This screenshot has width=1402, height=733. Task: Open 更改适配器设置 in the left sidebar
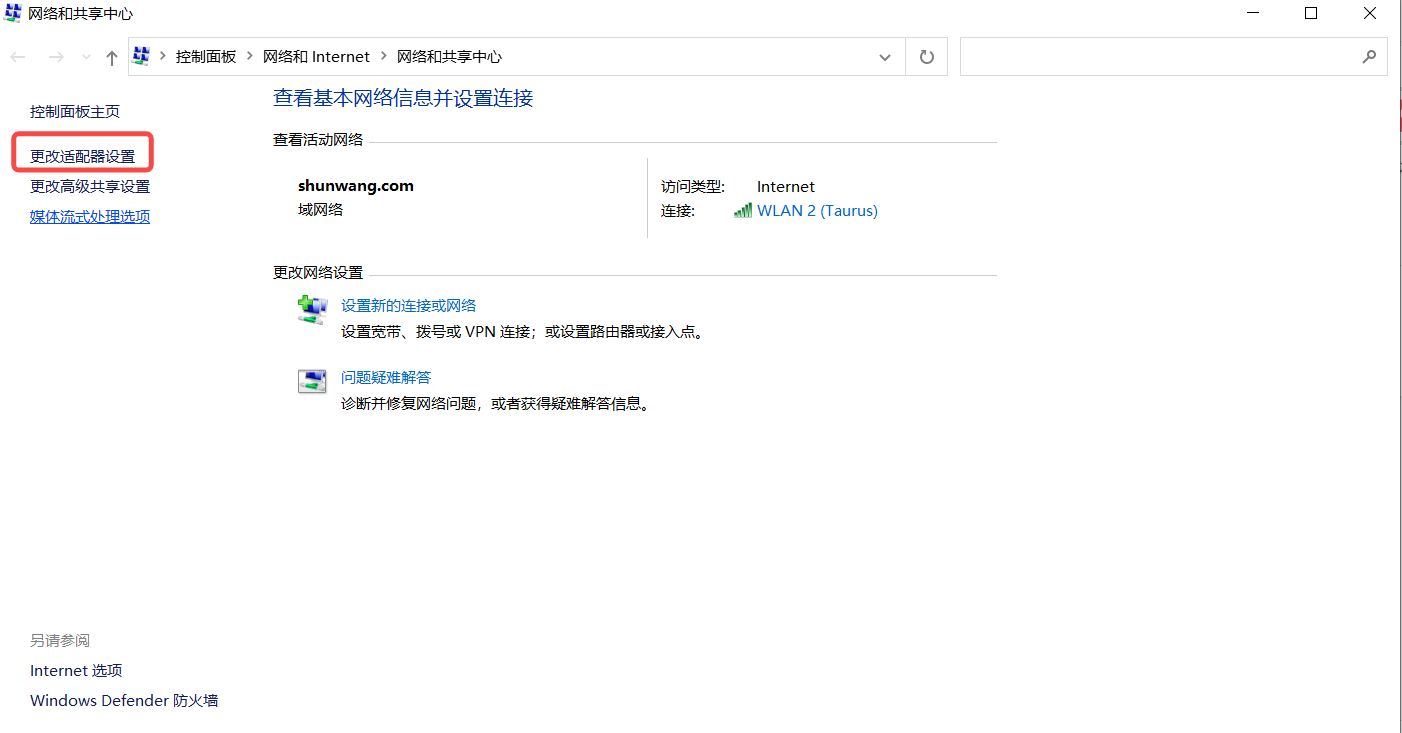pyautogui.click(x=82, y=157)
